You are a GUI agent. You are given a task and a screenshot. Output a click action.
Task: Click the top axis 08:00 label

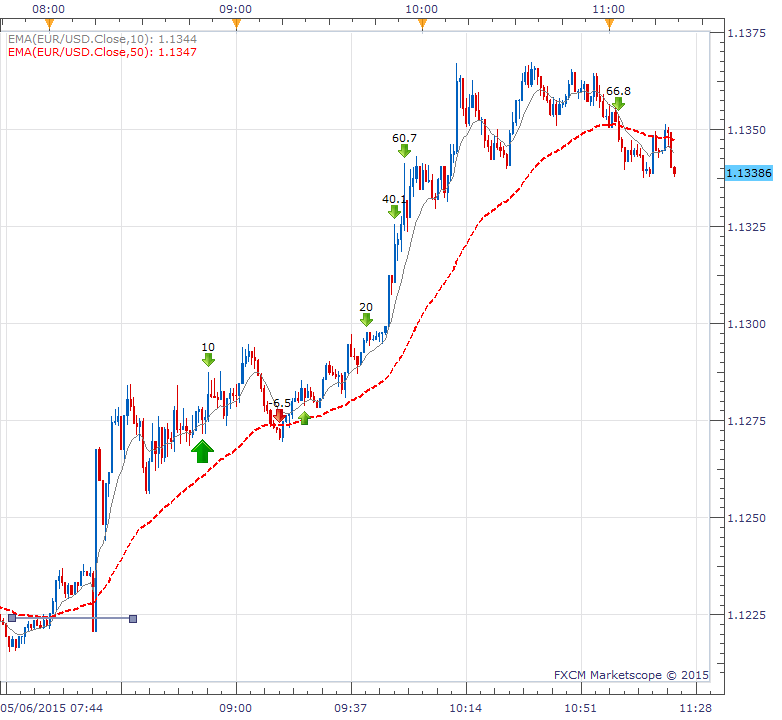click(x=48, y=9)
